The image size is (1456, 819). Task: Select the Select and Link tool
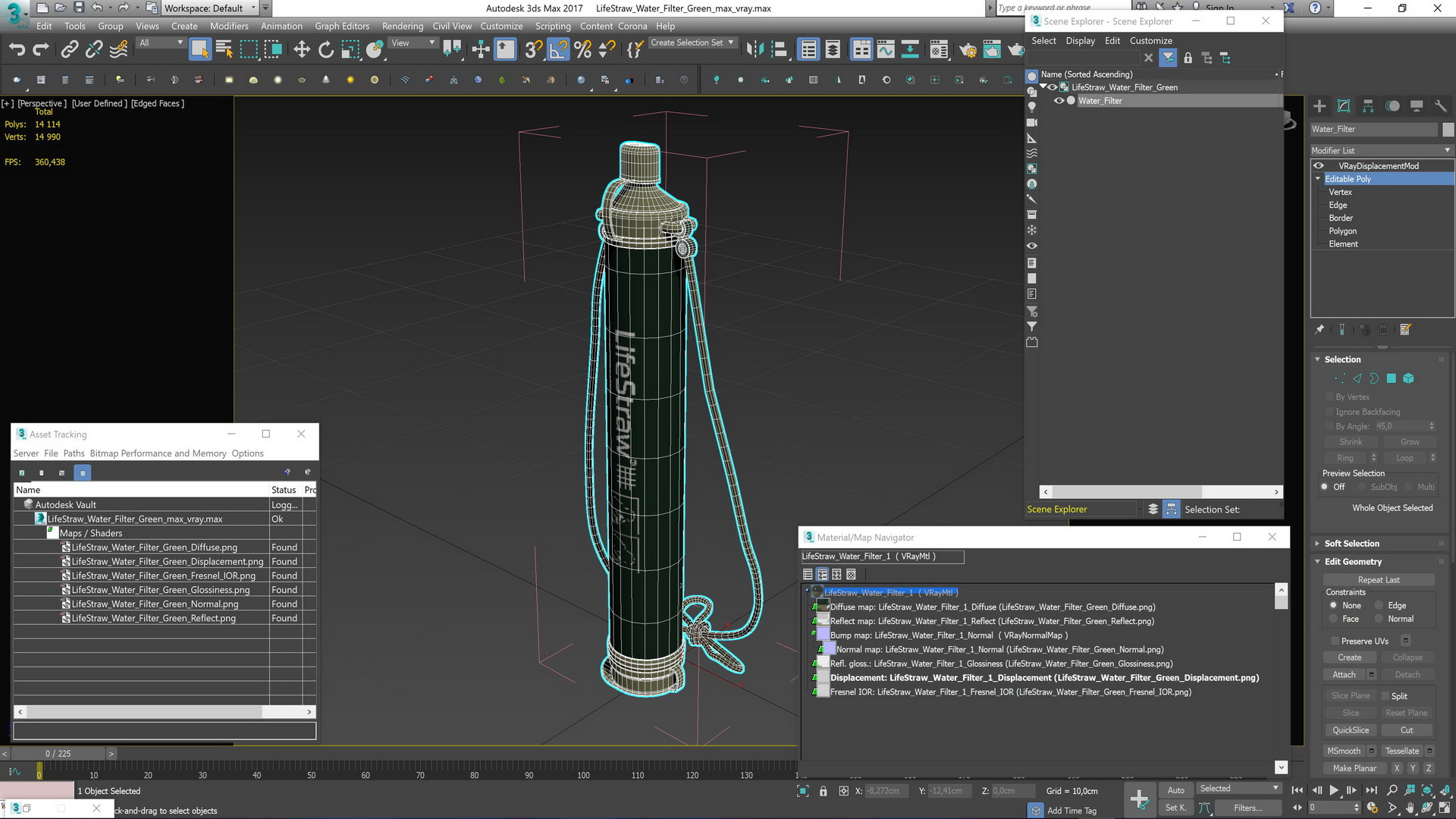click(70, 50)
